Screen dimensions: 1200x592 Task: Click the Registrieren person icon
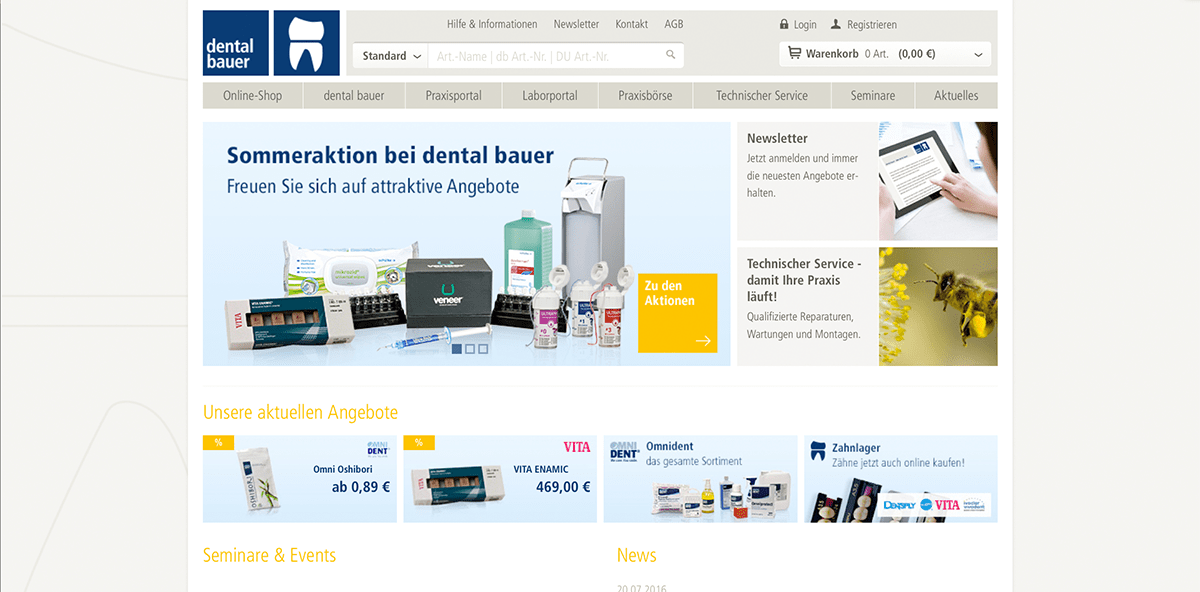click(x=836, y=24)
